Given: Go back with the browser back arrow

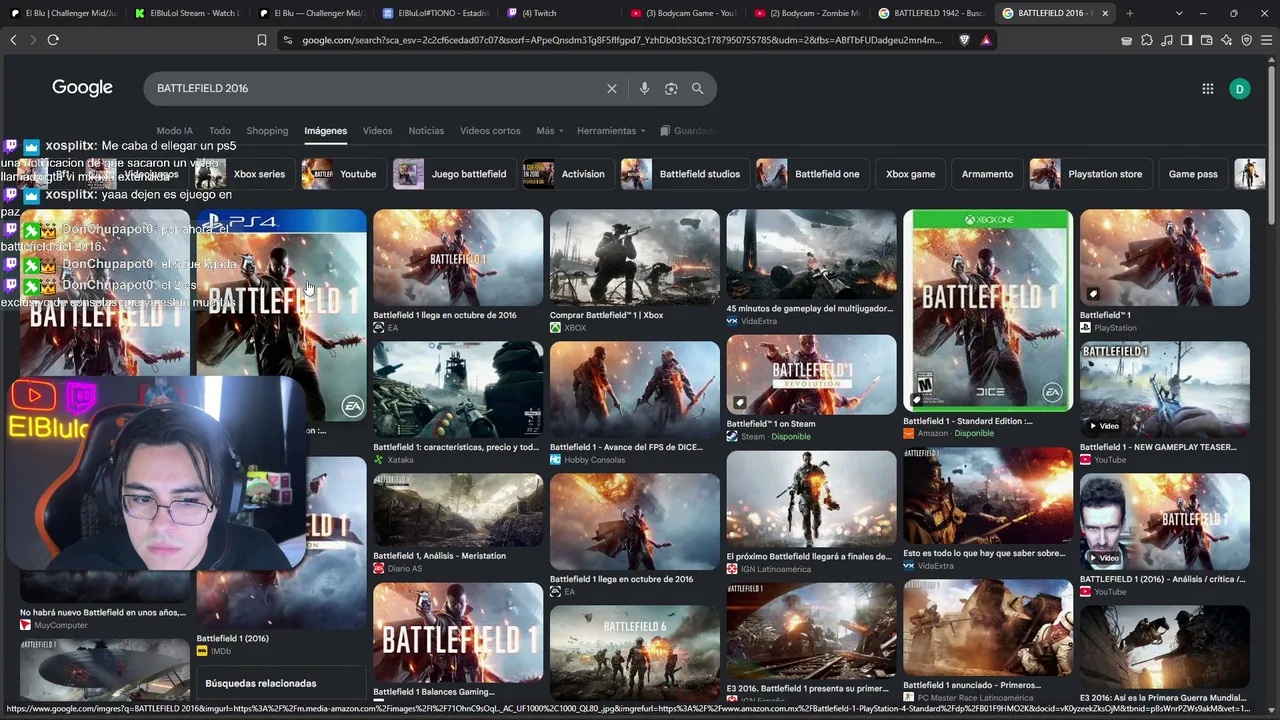Looking at the screenshot, I should pyautogui.click(x=13, y=40).
